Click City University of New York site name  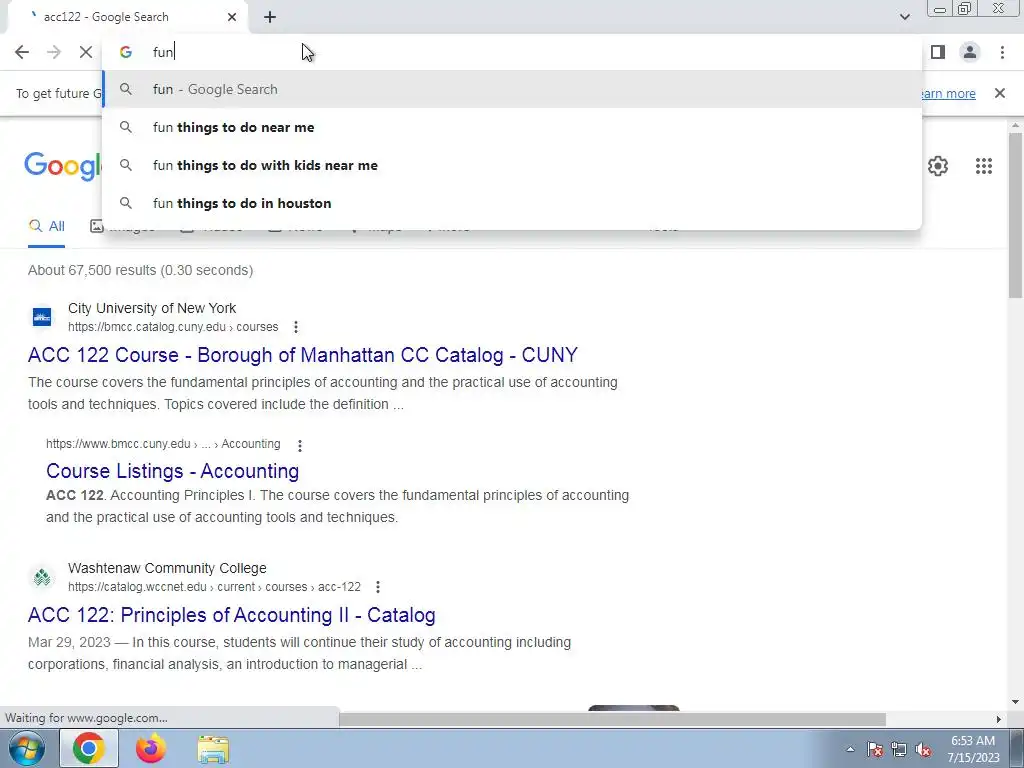[x=152, y=308]
